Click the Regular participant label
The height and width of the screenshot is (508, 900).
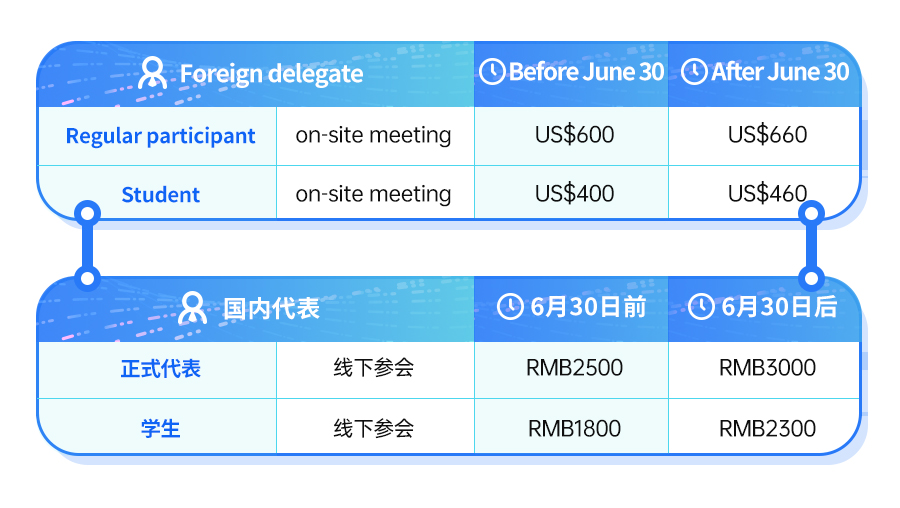click(x=160, y=137)
